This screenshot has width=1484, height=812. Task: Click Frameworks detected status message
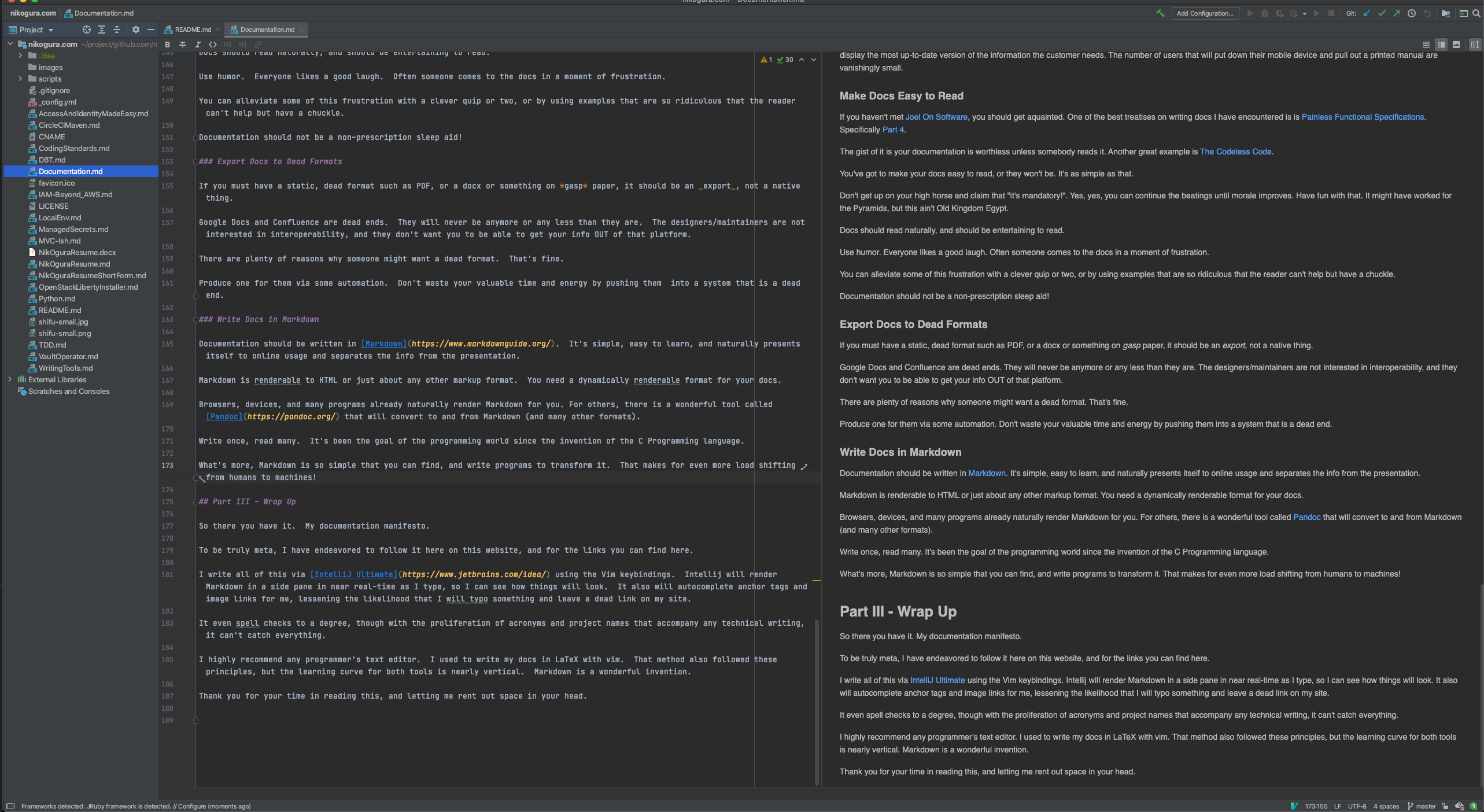tap(136, 806)
